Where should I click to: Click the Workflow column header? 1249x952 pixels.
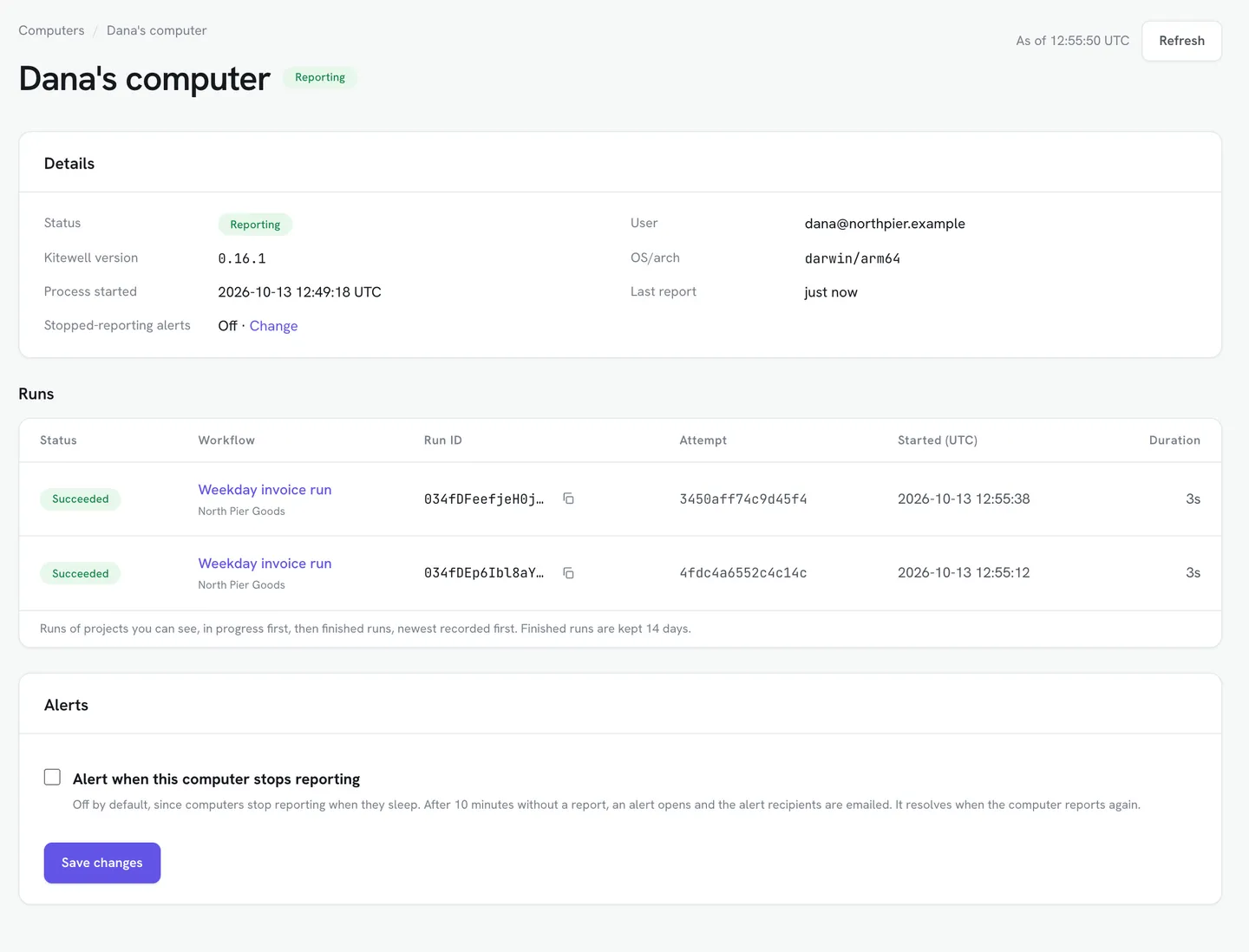pyautogui.click(x=226, y=440)
